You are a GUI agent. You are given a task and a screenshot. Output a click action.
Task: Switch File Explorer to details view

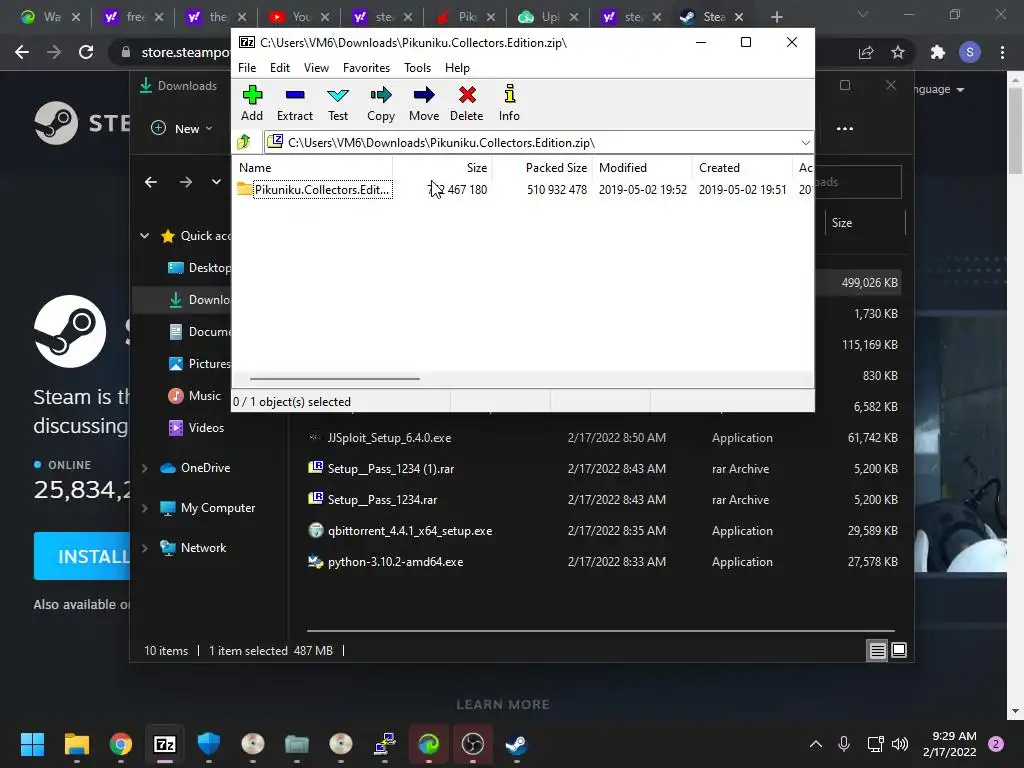[877, 650]
